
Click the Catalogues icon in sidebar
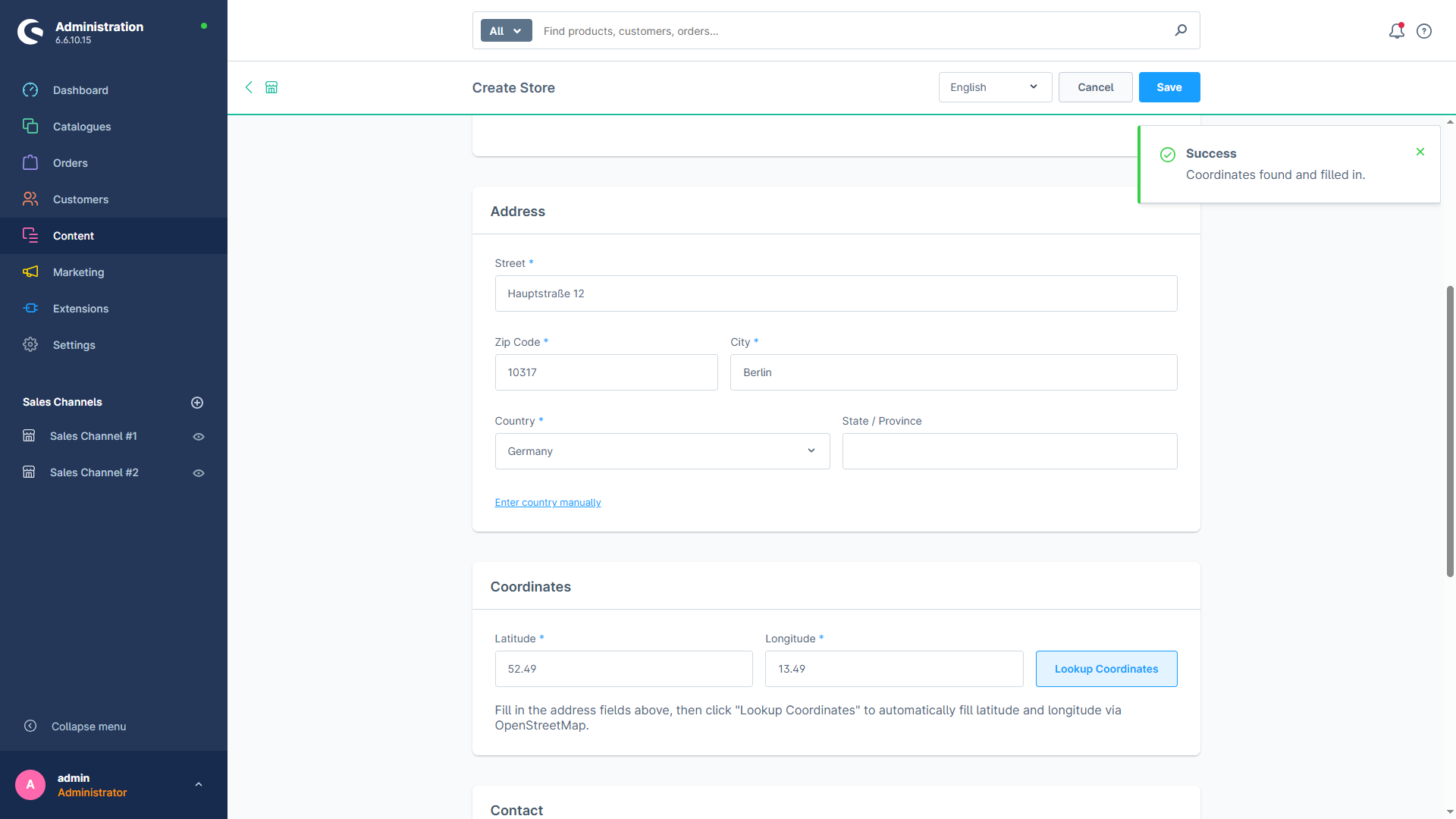click(x=30, y=127)
